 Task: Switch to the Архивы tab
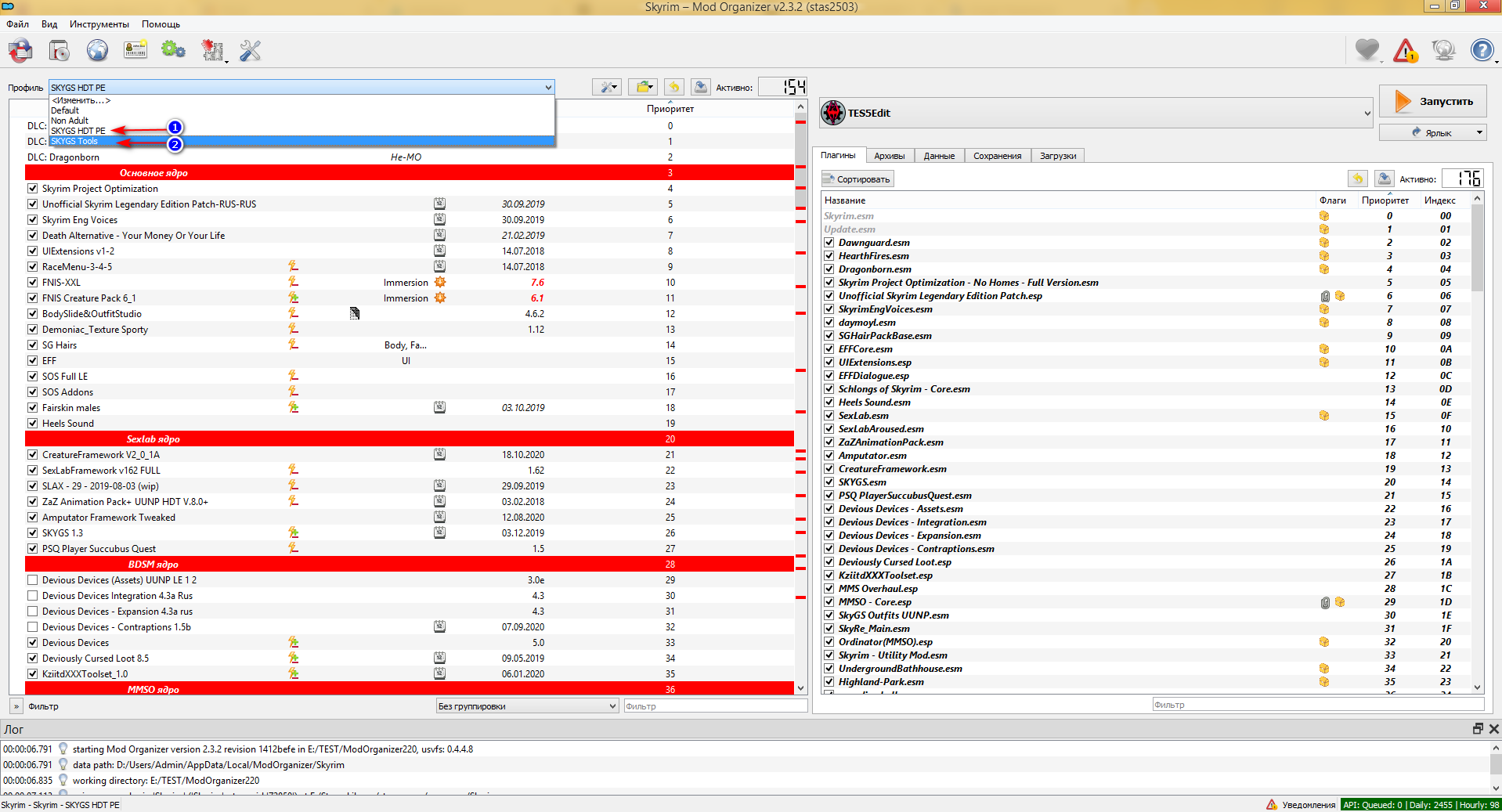pos(890,156)
